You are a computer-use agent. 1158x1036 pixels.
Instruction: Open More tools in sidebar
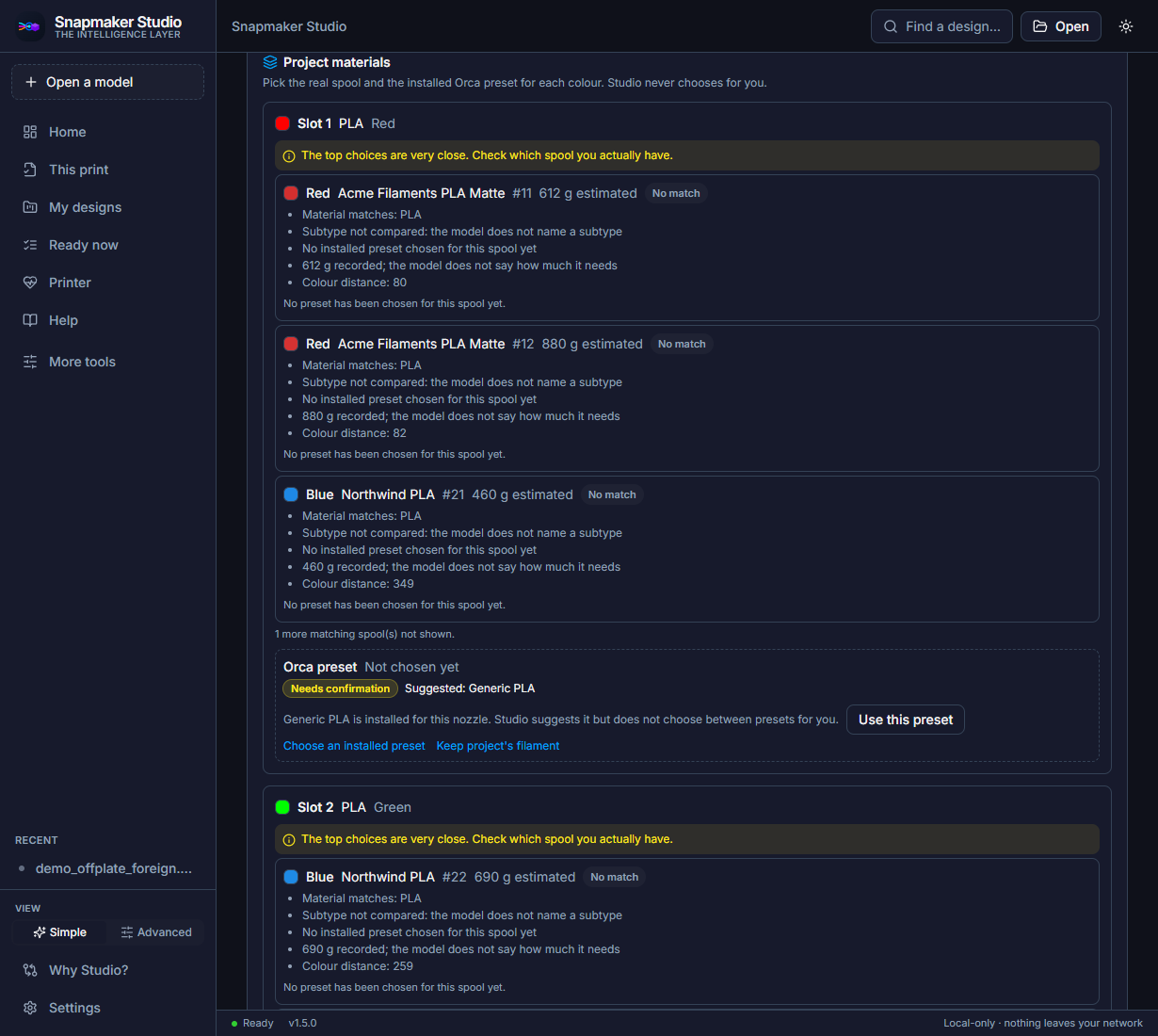[107, 362]
